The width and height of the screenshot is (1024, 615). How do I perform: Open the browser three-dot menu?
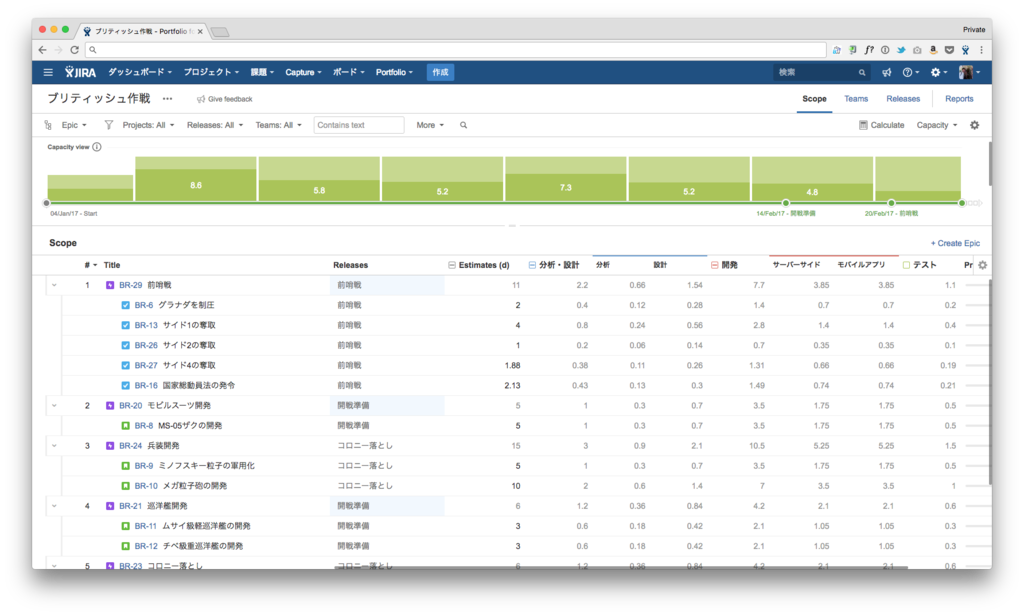(981, 50)
